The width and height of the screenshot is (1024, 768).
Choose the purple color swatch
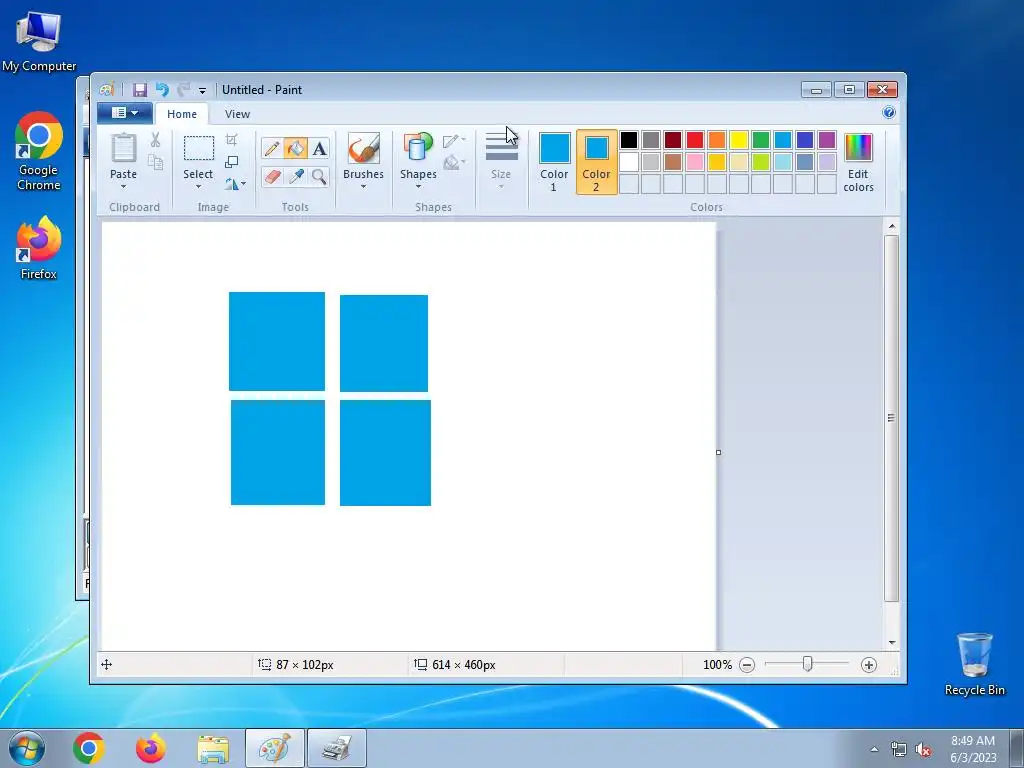click(827, 140)
